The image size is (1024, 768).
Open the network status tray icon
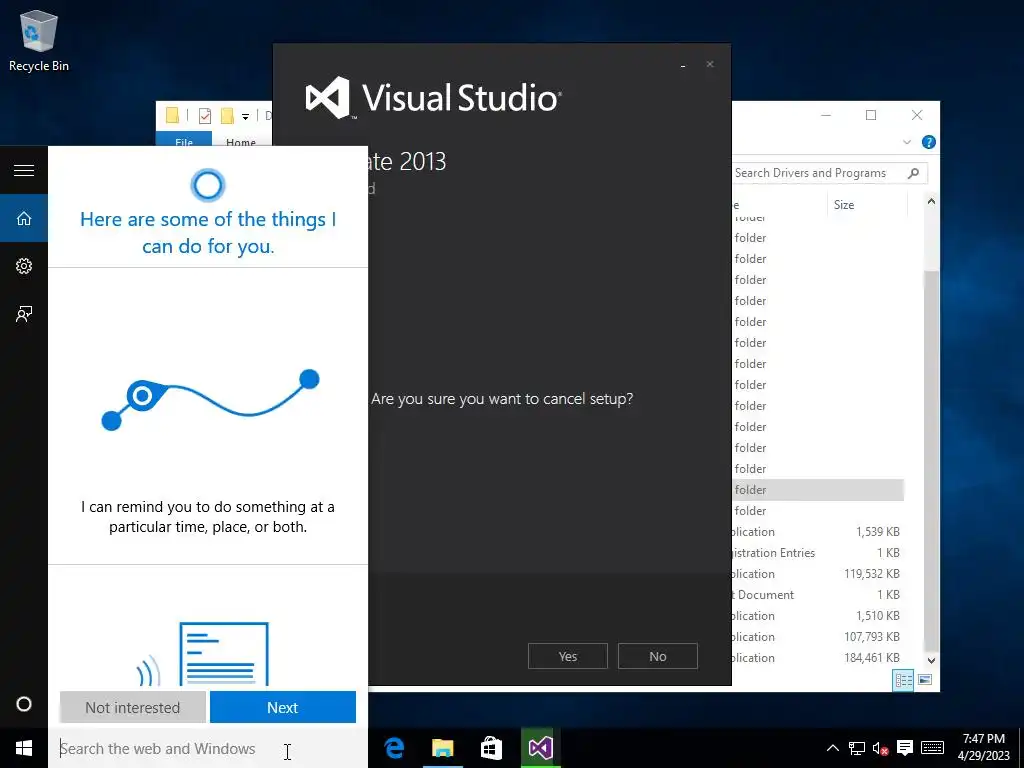[856, 748]
